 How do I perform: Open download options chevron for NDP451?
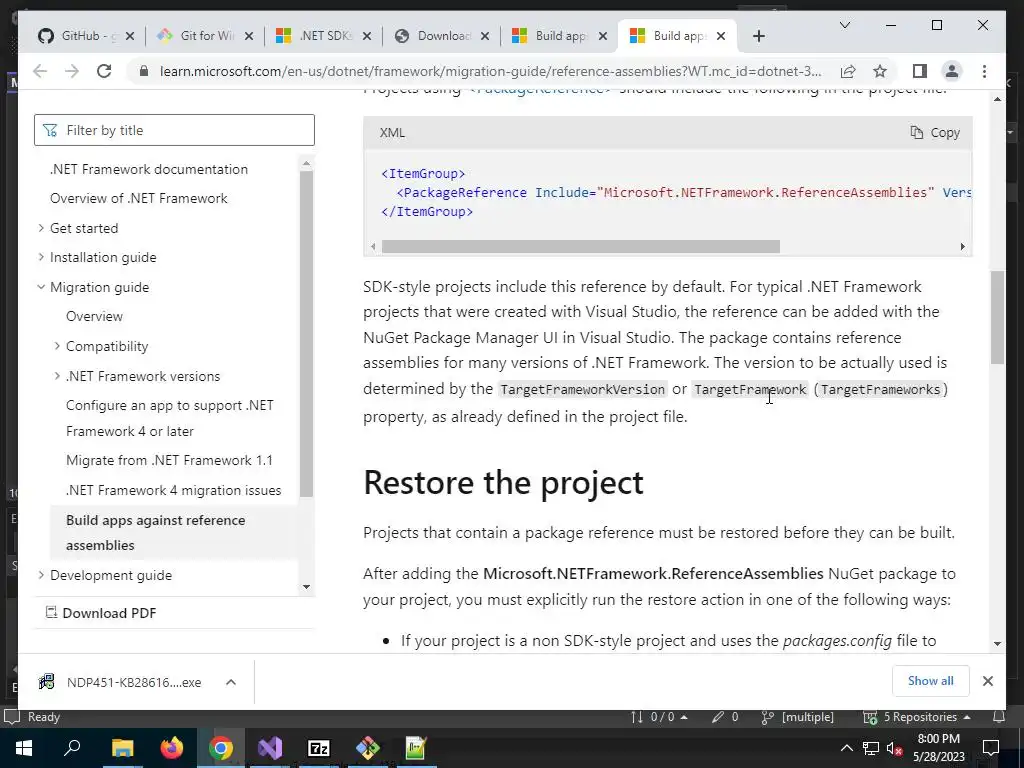coord(231,682)
